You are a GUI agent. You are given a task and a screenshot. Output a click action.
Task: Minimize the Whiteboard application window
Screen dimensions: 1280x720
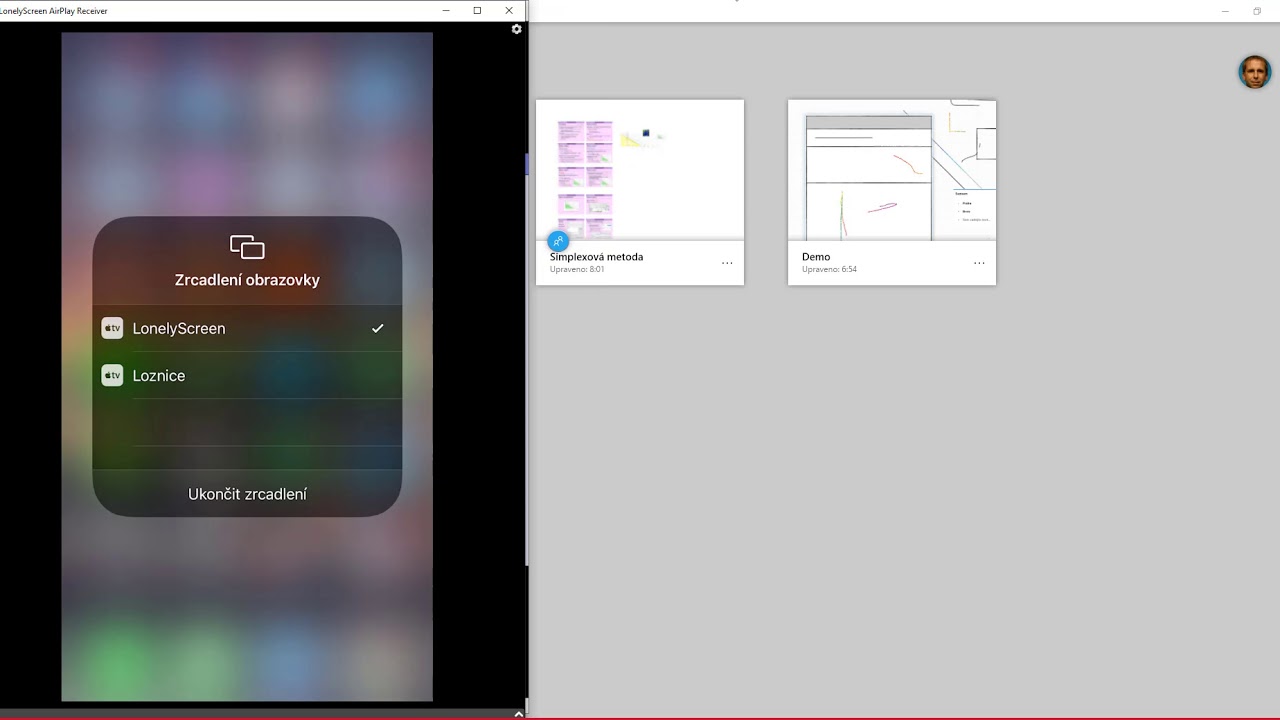(x=1225, y=11)
